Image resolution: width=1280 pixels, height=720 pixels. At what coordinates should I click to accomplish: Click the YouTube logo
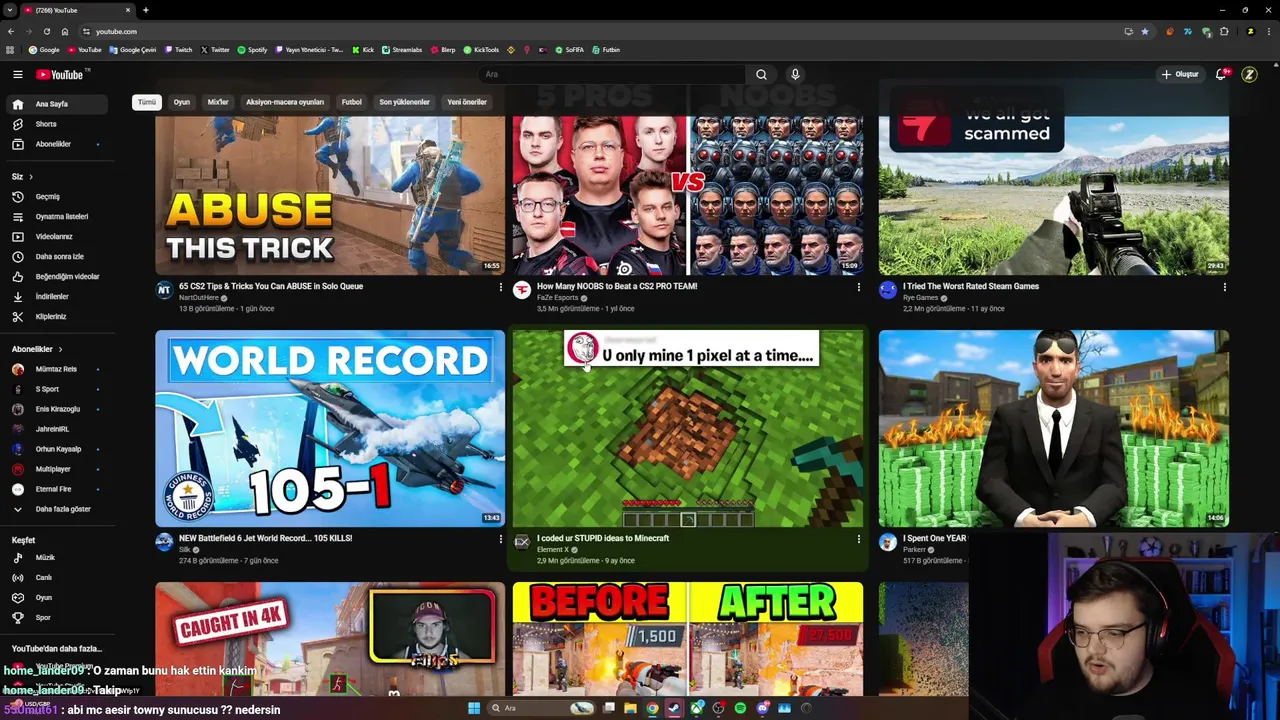coord(61,74)
